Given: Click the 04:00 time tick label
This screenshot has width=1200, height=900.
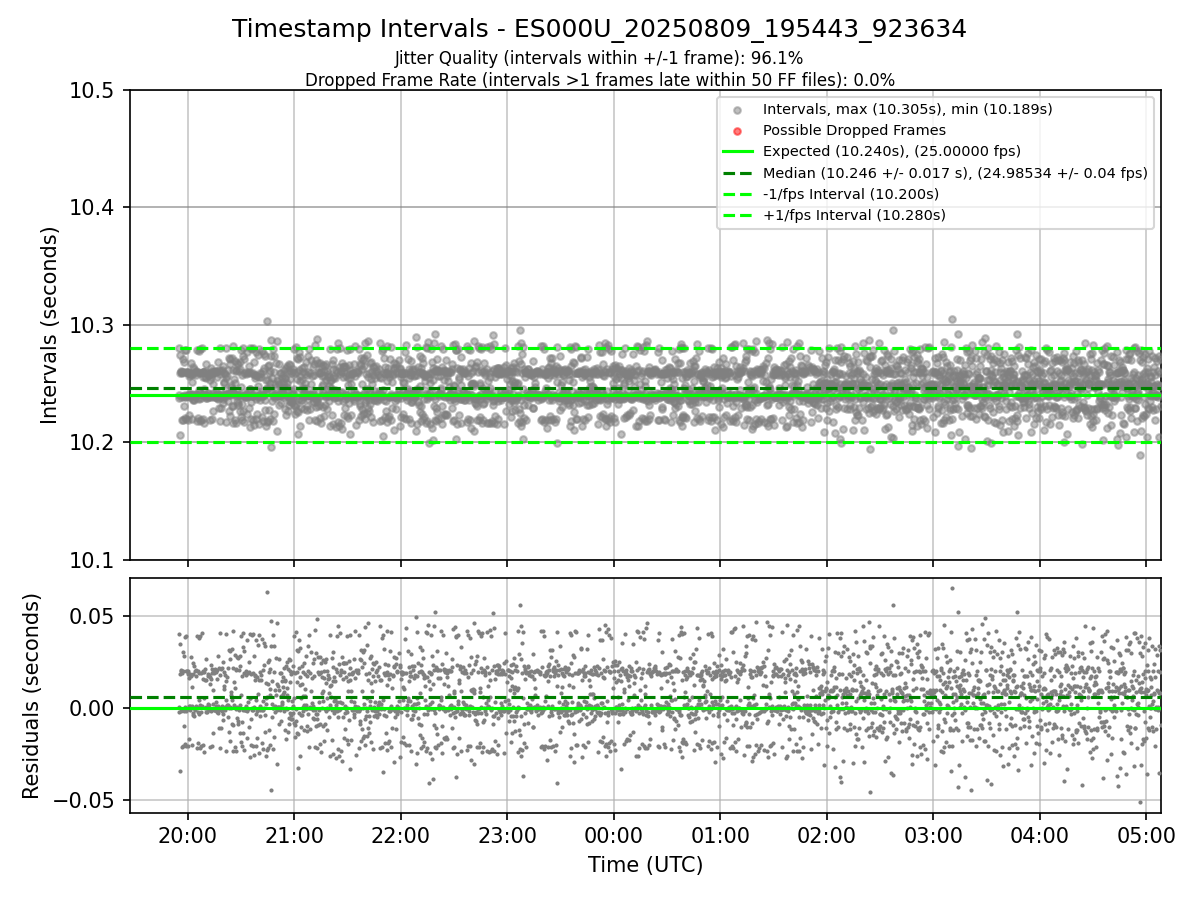Looking at the screenshot, I should (1040, 834).
